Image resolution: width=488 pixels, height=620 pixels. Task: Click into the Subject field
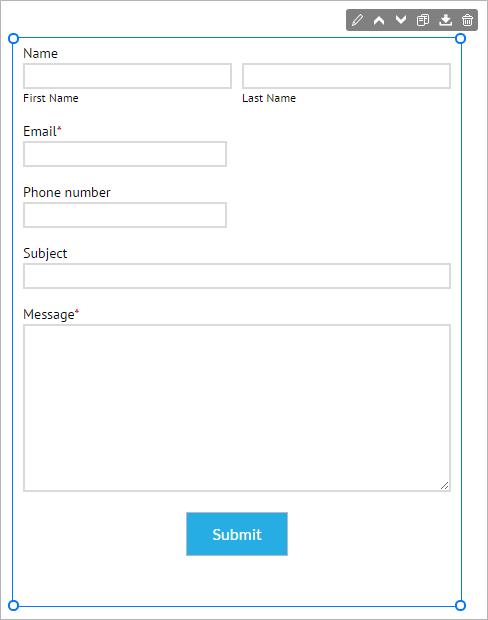tap(237, 276)
